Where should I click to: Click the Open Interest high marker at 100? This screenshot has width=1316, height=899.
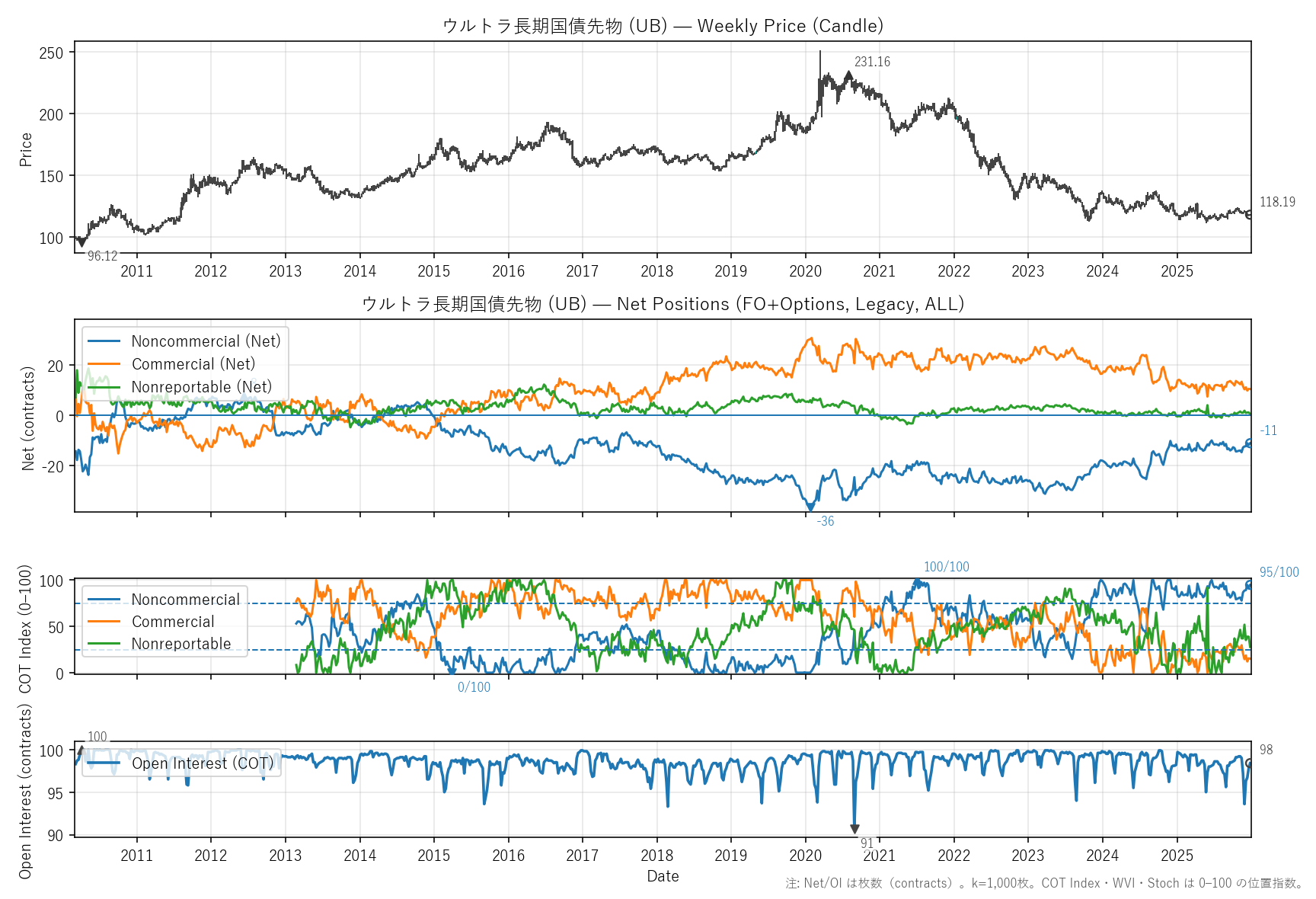click(81, 751)
